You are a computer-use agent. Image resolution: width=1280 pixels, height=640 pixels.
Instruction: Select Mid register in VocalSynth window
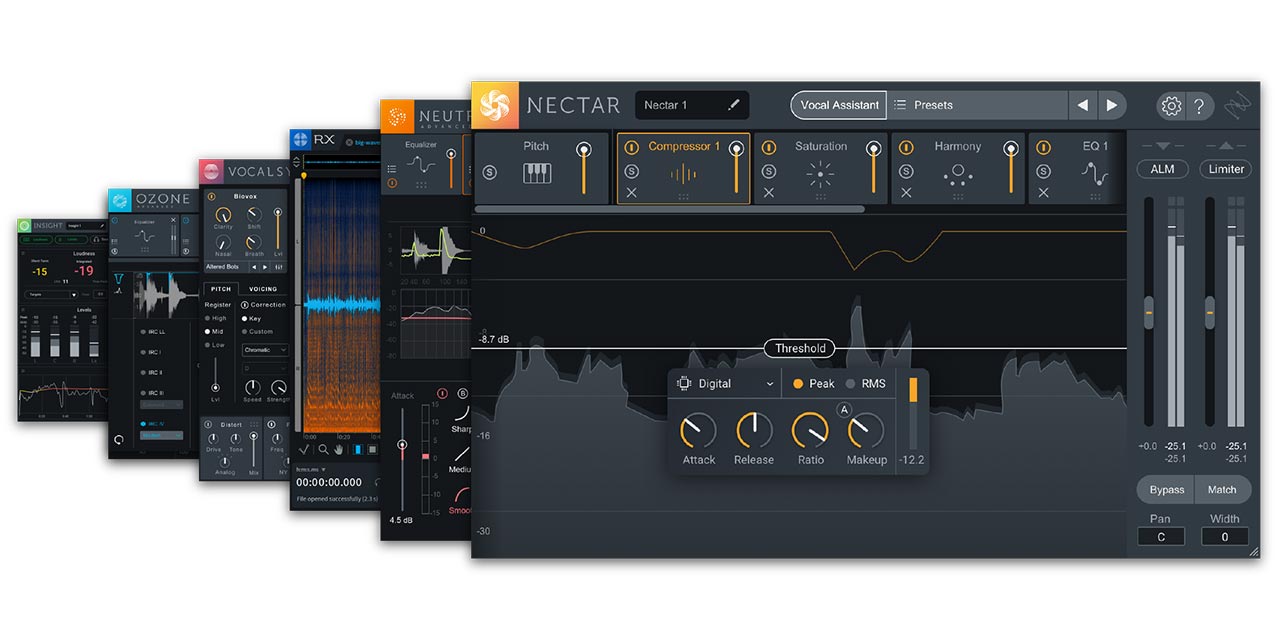click(x=213, y=331)
